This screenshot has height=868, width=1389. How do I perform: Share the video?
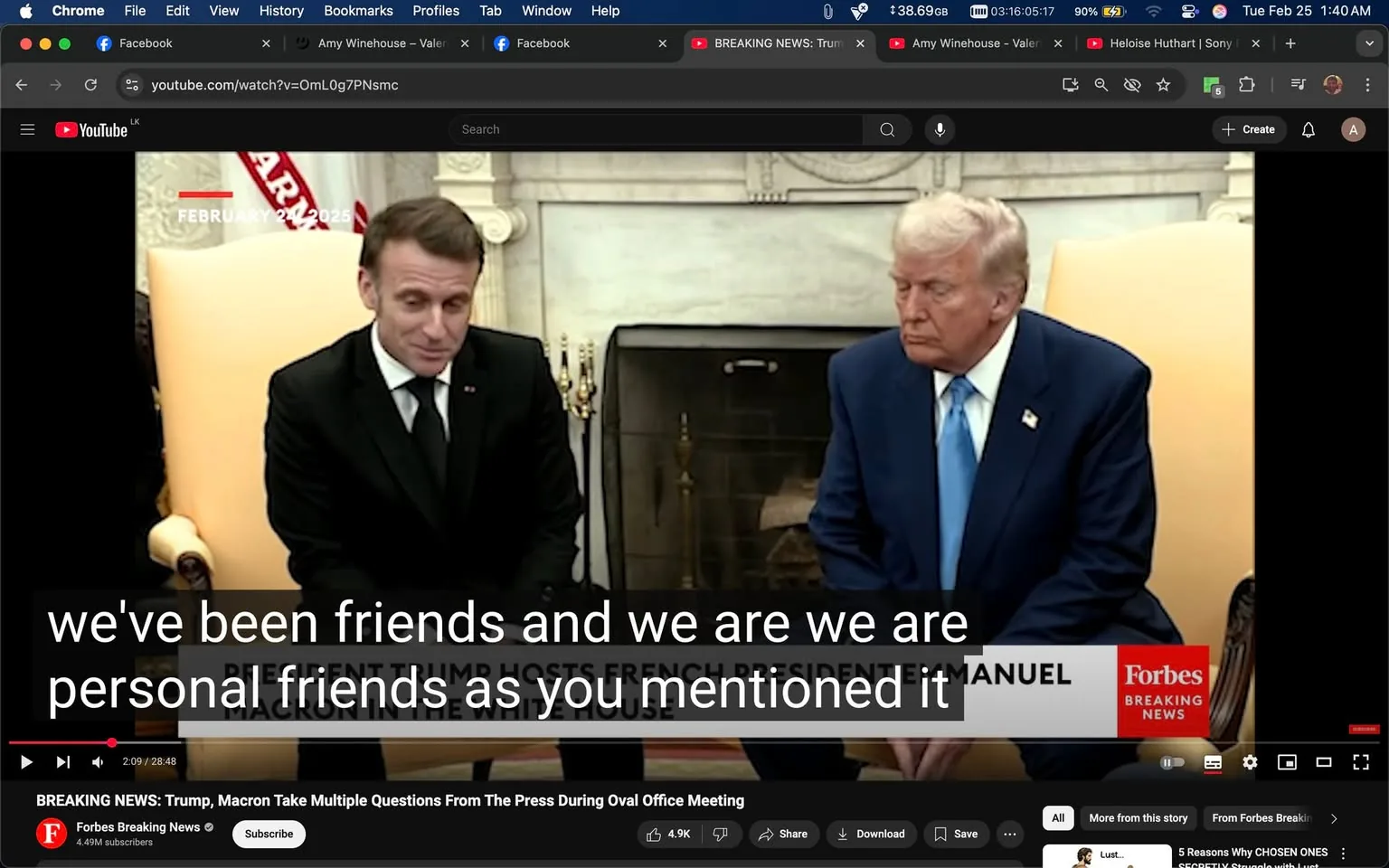click(783, 834)
